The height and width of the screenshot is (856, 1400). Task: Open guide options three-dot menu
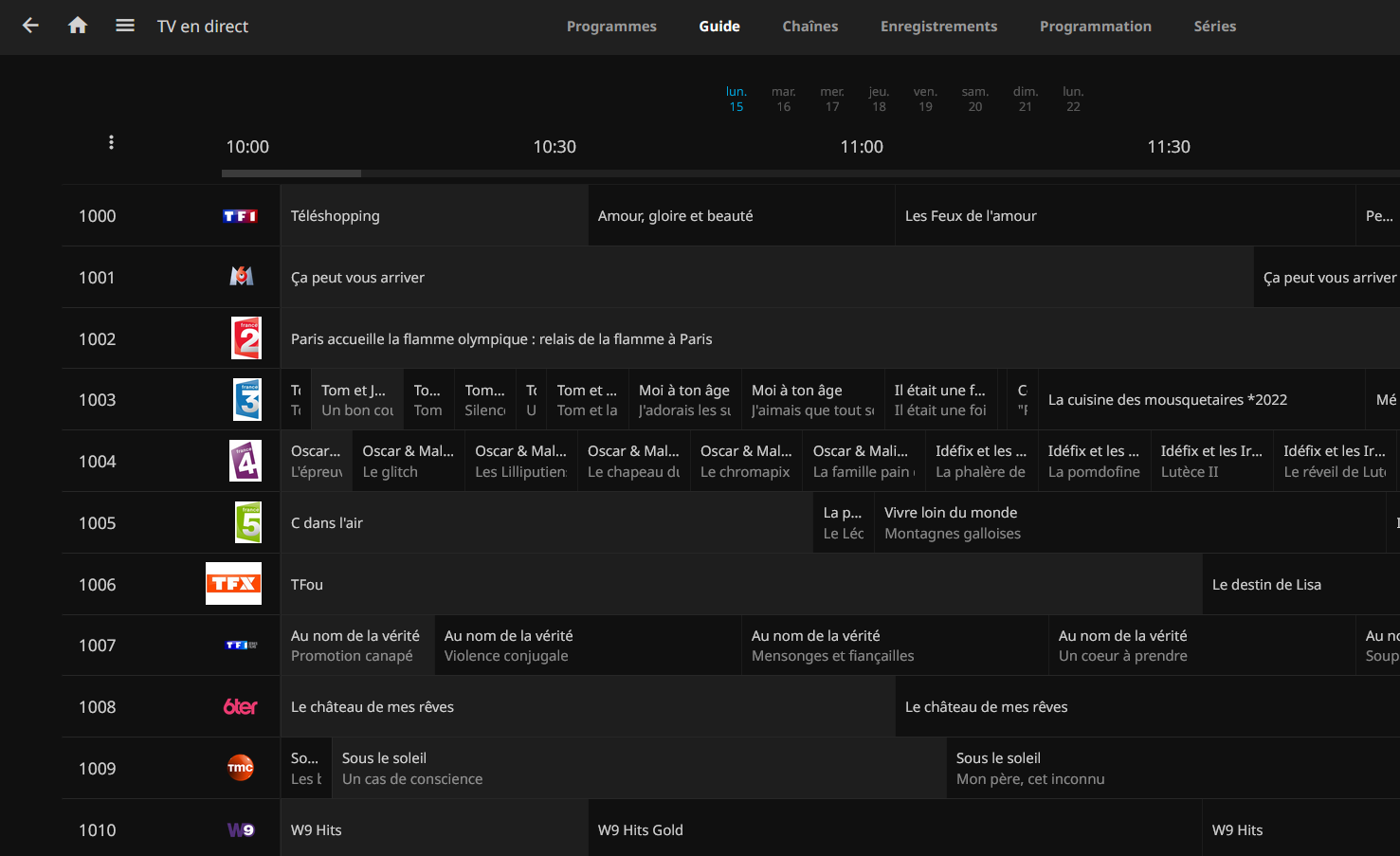[111, 142]
